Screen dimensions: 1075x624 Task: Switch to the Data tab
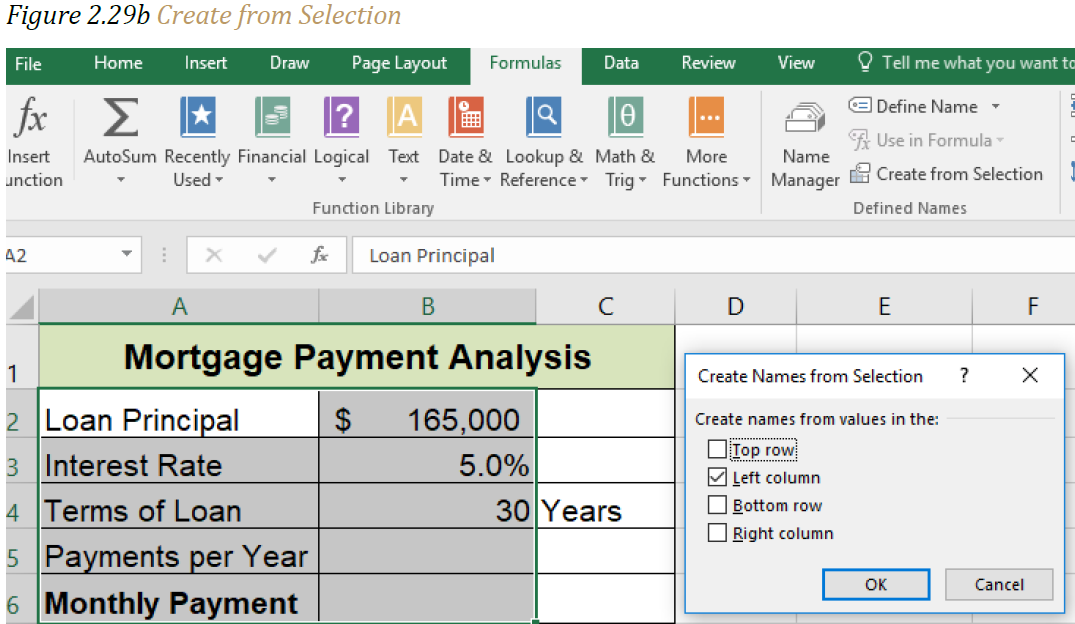621,63
